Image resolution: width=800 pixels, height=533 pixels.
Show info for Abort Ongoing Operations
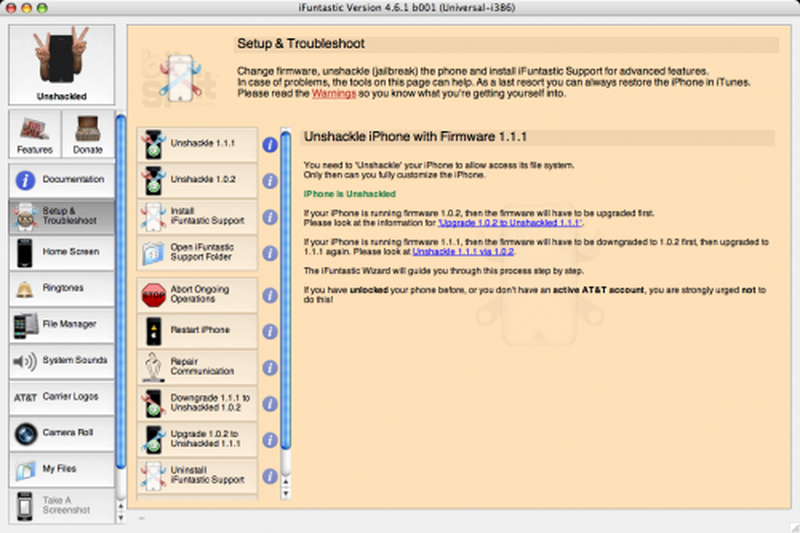point(270,295)
